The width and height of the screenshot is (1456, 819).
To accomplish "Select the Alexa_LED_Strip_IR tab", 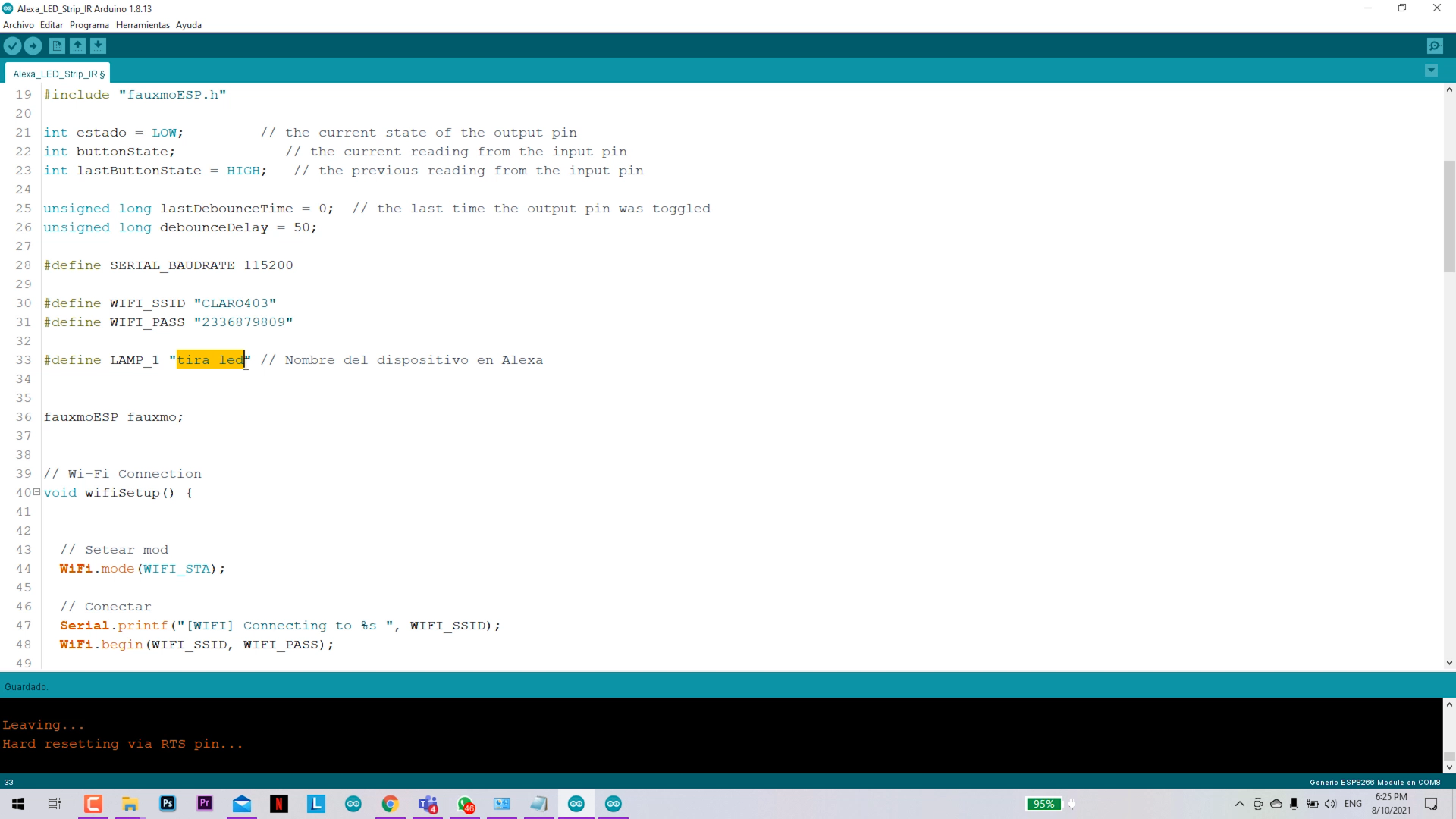I will [x=59, y=73].
